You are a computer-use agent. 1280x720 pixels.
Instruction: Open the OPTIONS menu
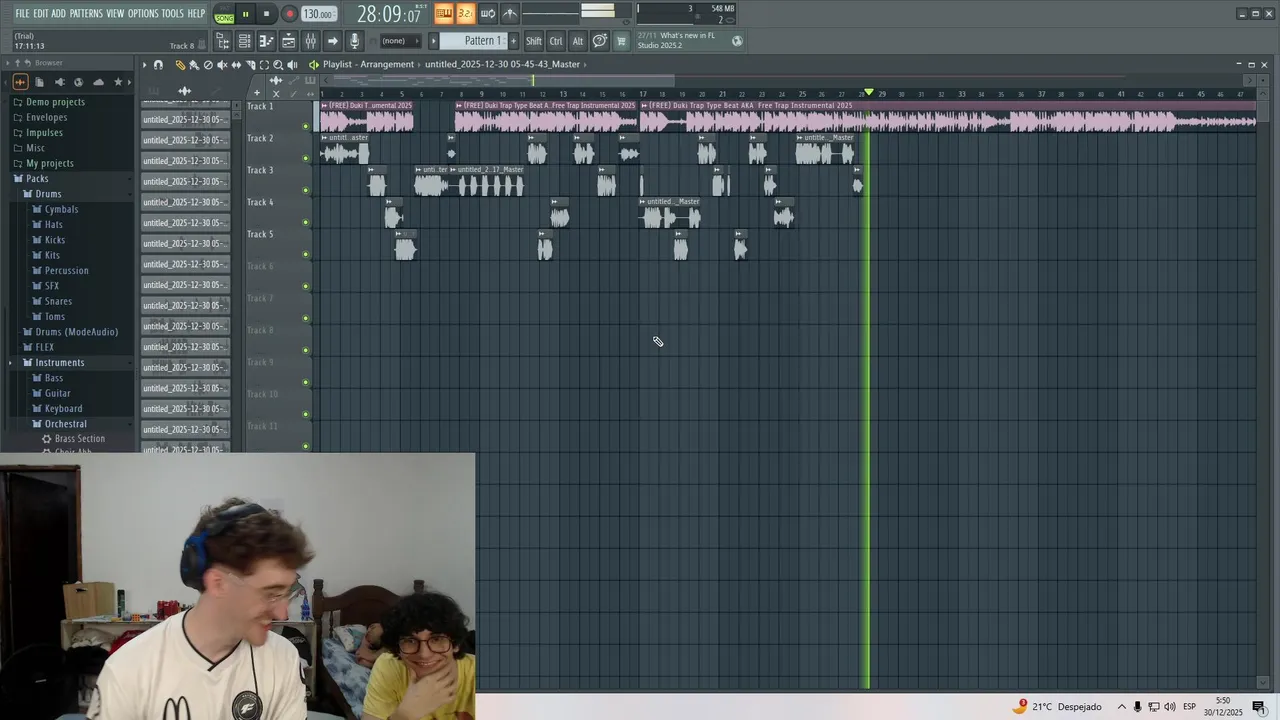point(143,13)
